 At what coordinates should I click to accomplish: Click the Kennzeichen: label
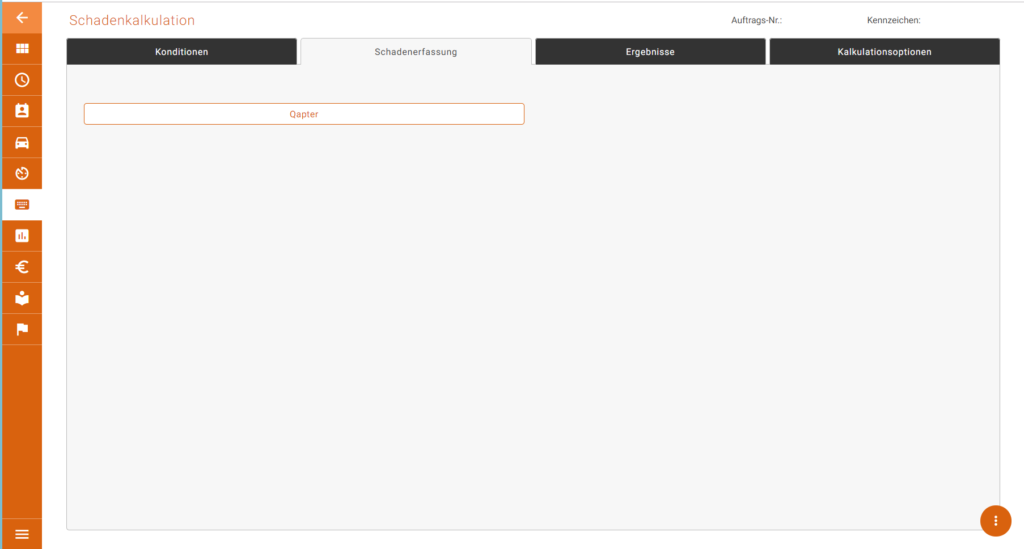pos(893,20)
